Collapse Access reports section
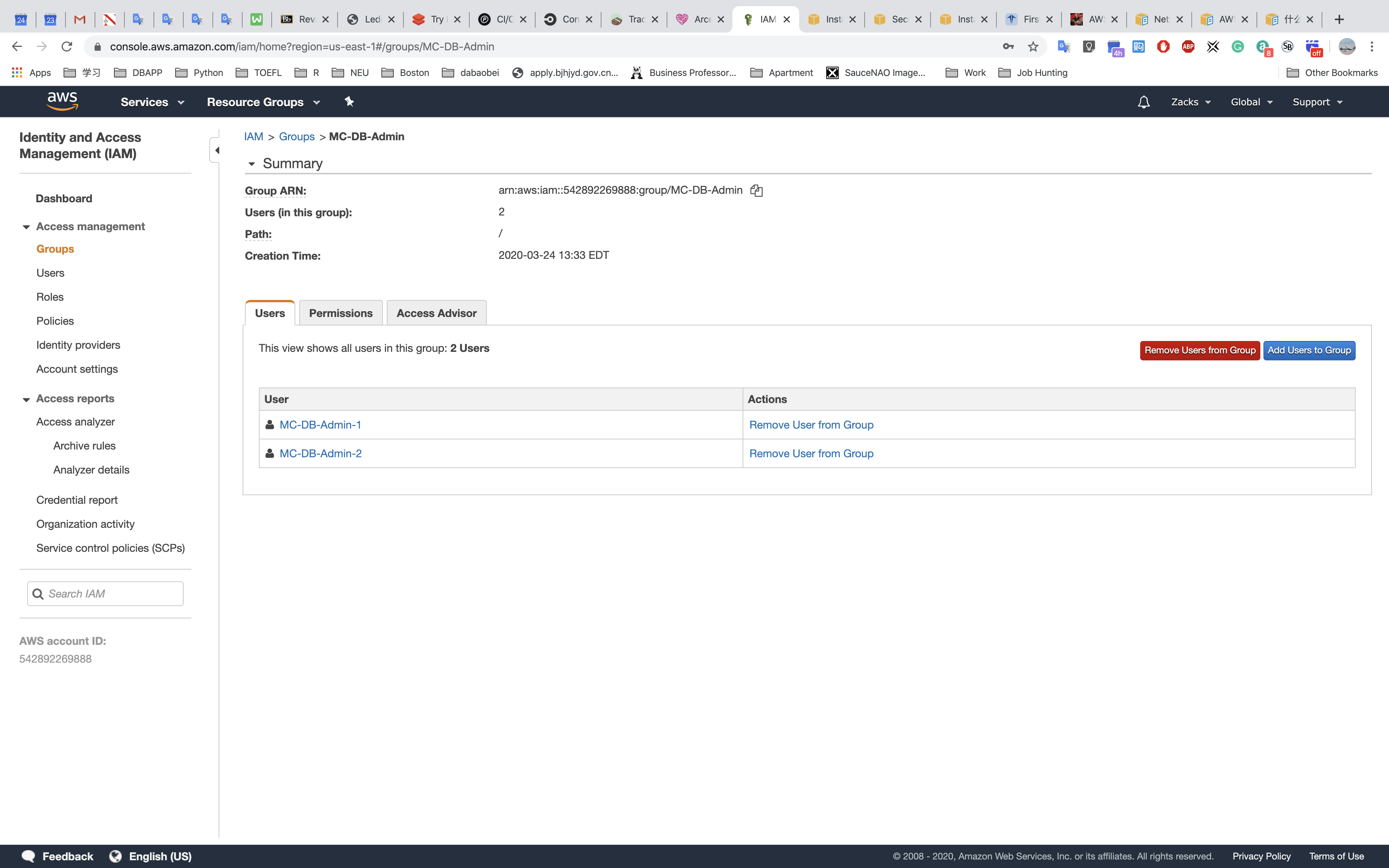 (x=26, y=399)
